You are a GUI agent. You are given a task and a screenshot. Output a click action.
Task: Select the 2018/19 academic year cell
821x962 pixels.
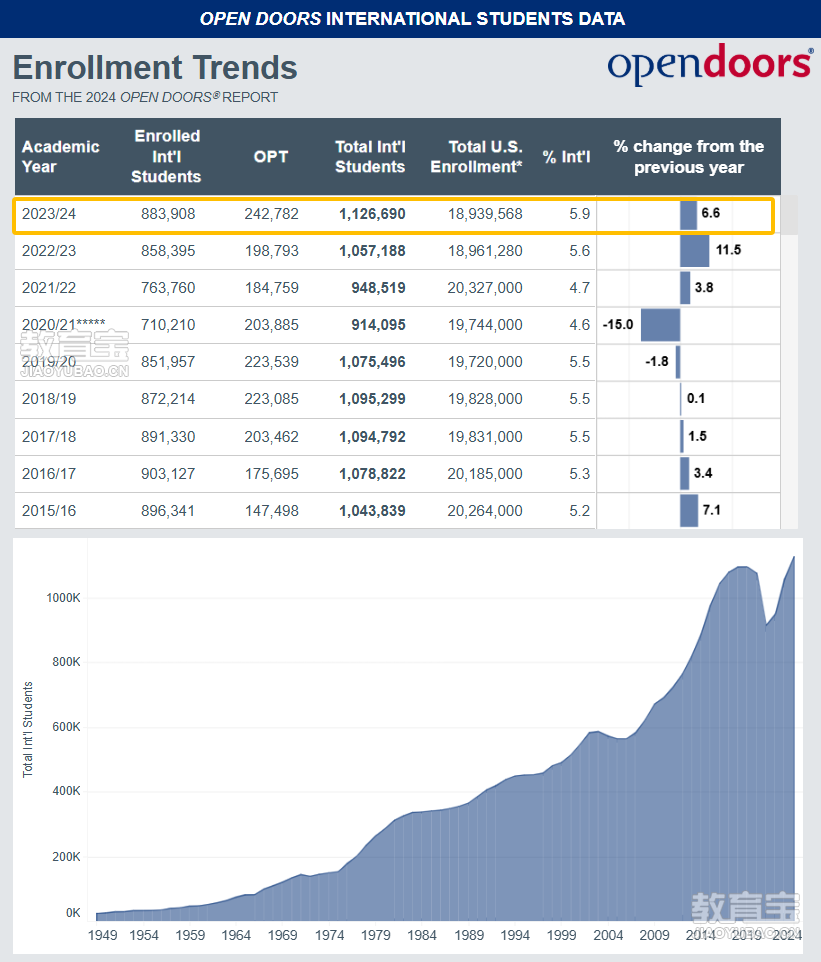49,399
